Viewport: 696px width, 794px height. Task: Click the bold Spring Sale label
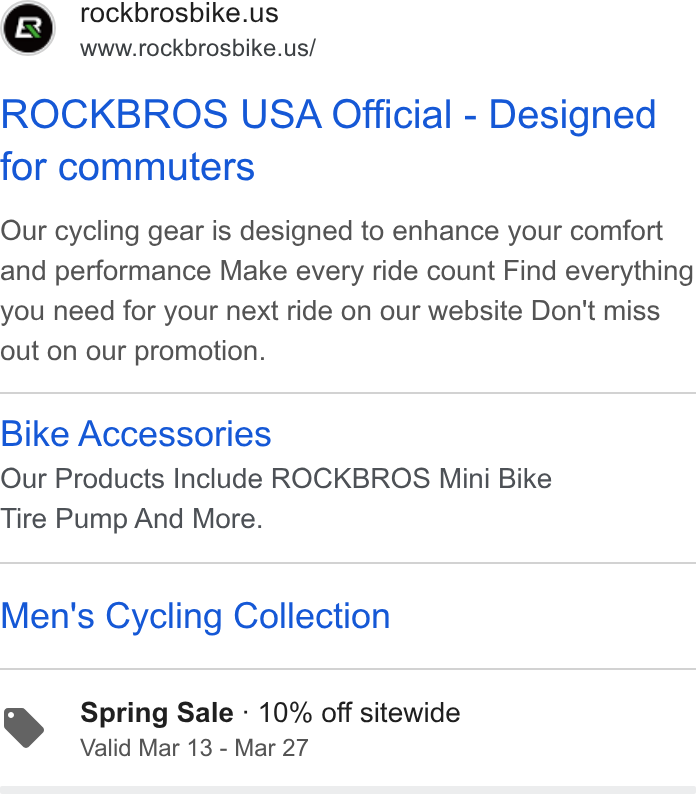157,712
